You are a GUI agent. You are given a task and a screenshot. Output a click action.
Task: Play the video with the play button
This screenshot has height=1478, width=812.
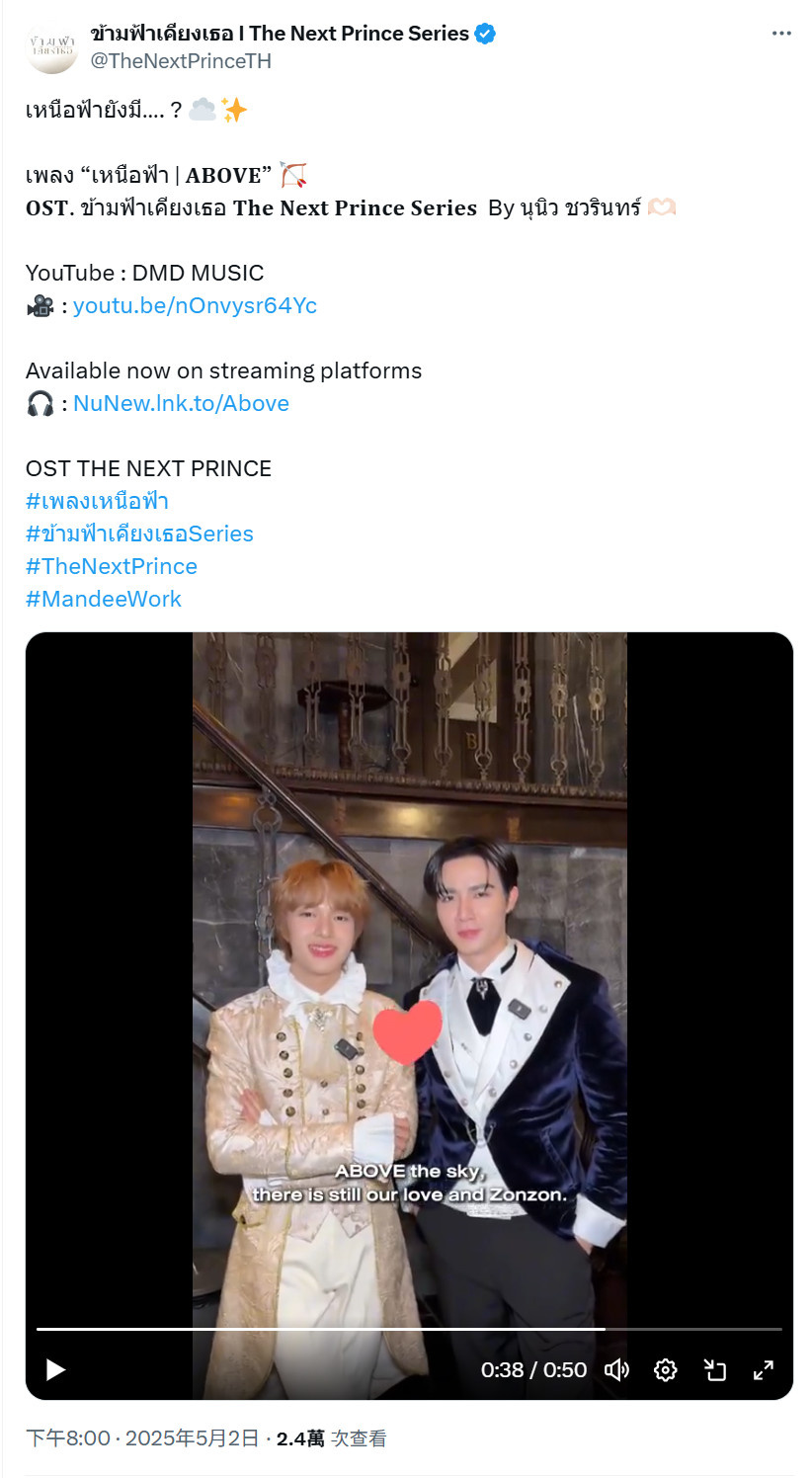coord(56,1369)
